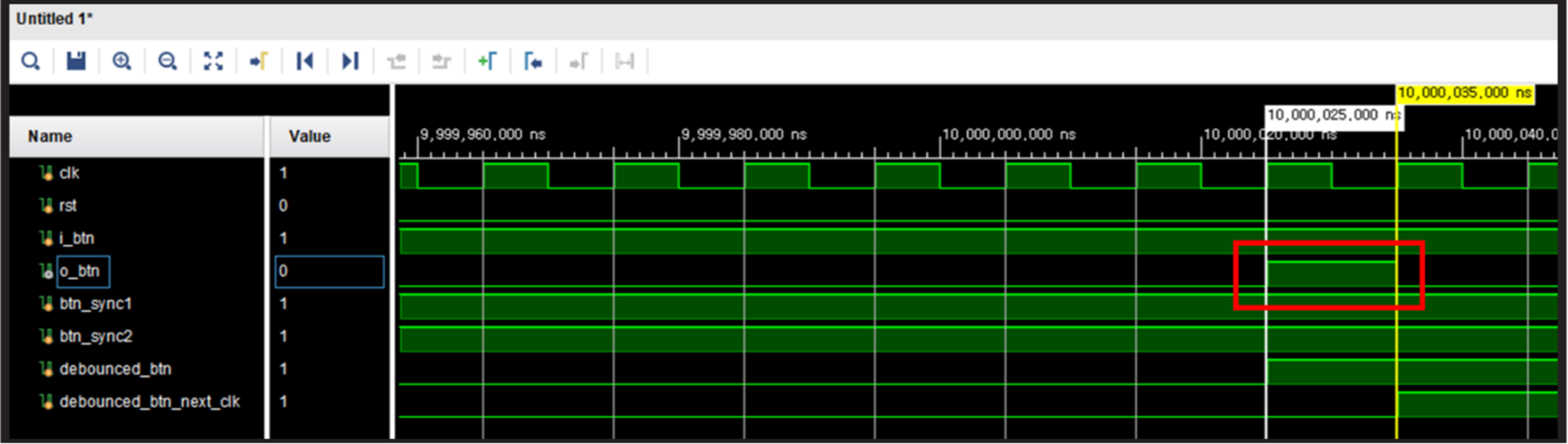Click the o_btn value field
This screenshot has height=444, width=1568.
point(329,272)
